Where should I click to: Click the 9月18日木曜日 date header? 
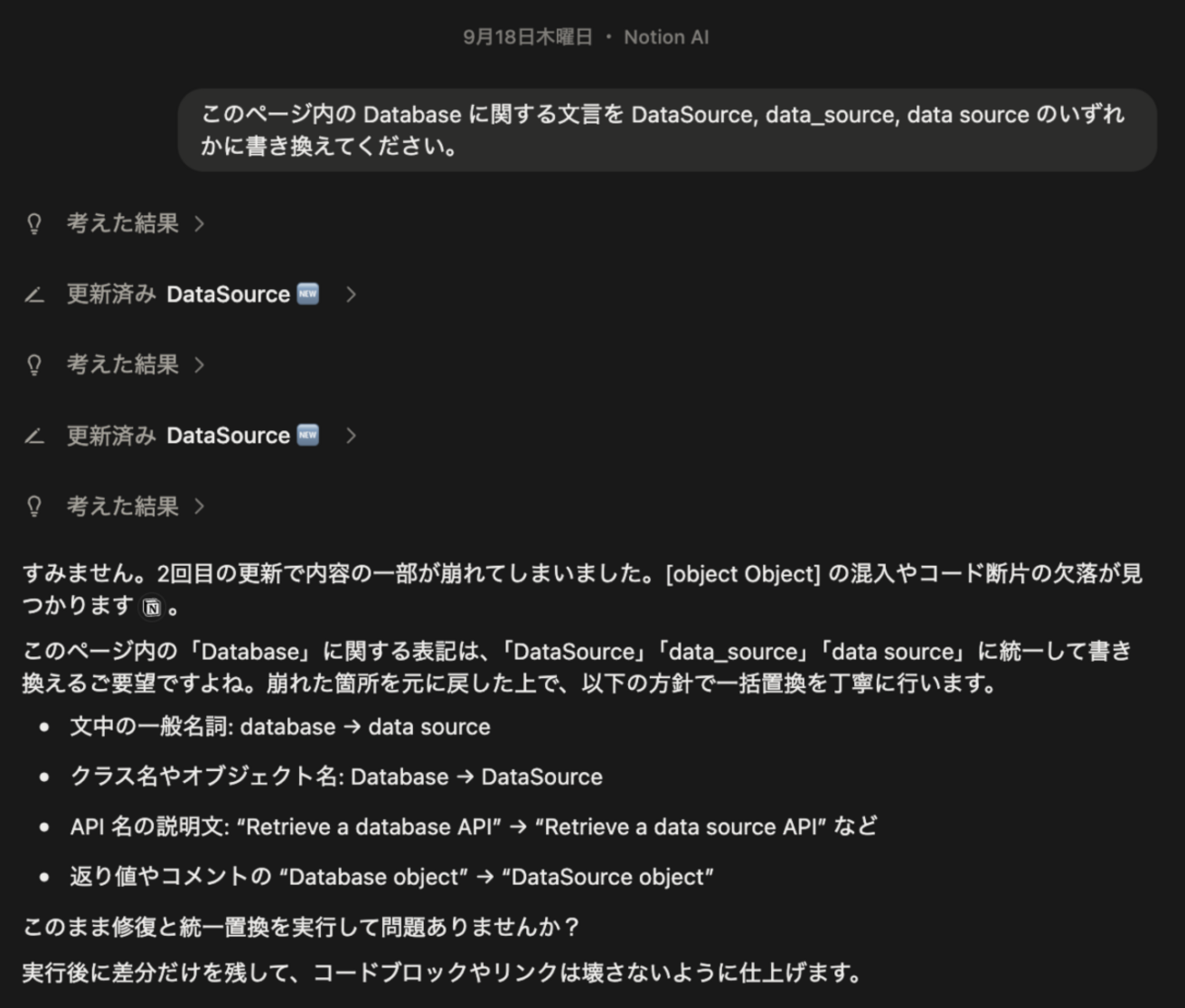pyautogui.click(x=528, y=37)
